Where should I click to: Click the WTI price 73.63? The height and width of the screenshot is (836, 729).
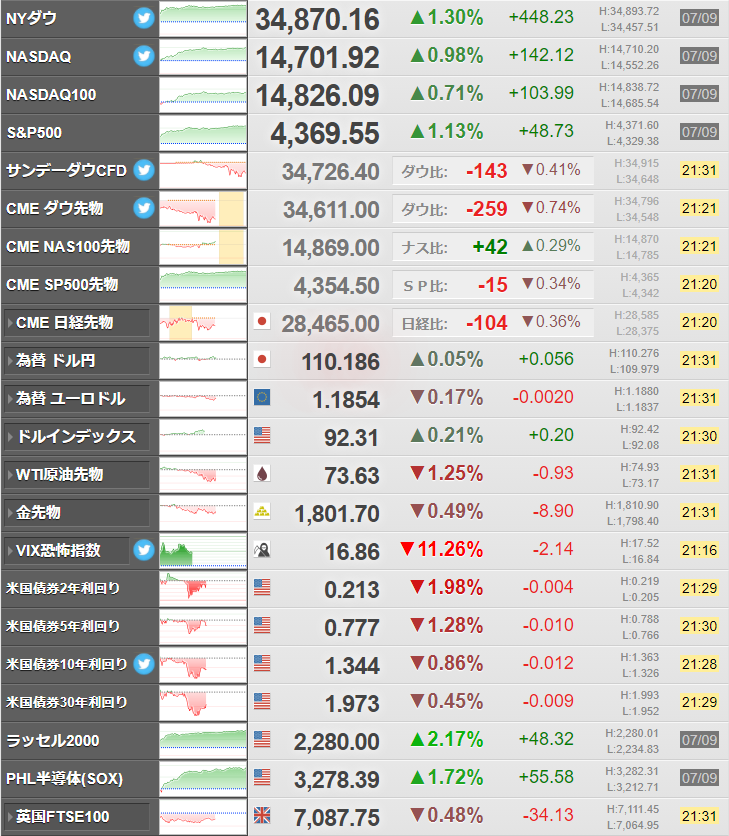click(352, 476)
